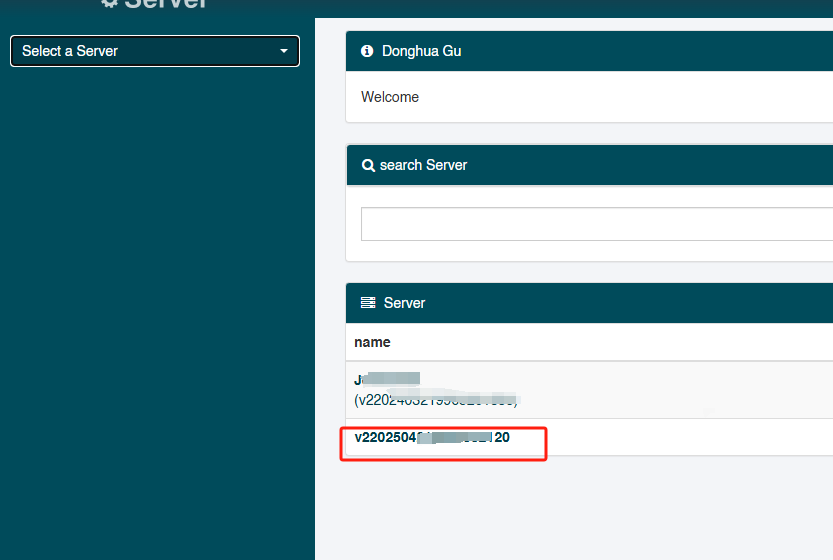Click the server rack icon in Server panel
The height and width of the screenshot is (560, 833).
pos(368,303)
